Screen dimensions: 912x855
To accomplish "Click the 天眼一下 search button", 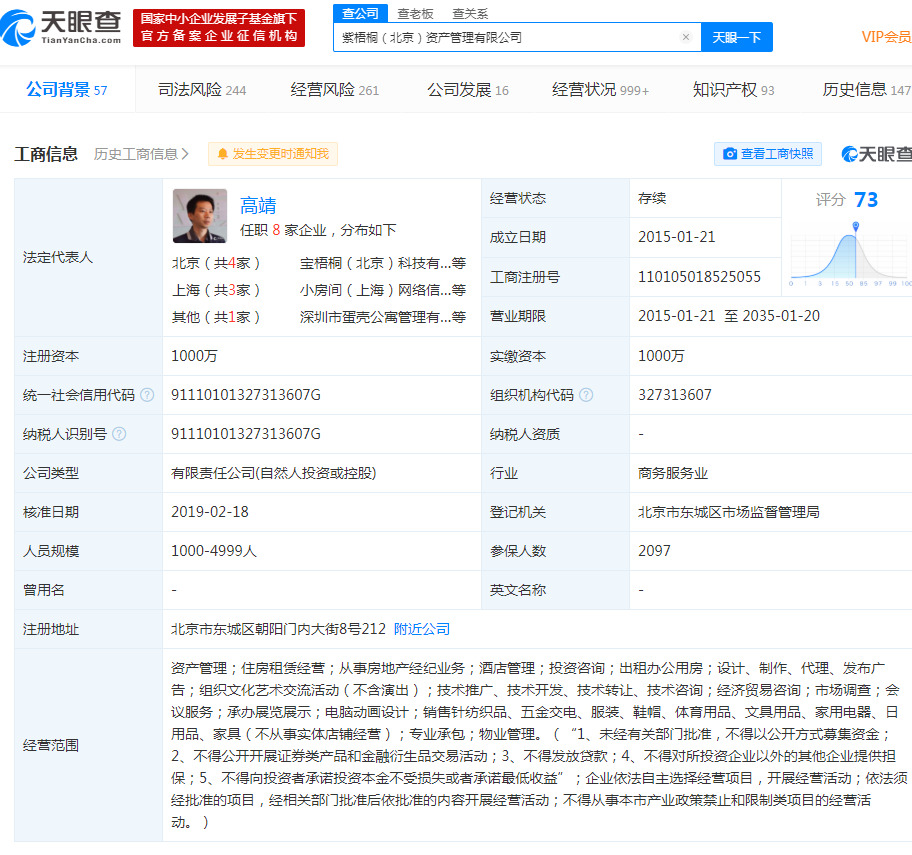I will (x=736, y=37).
